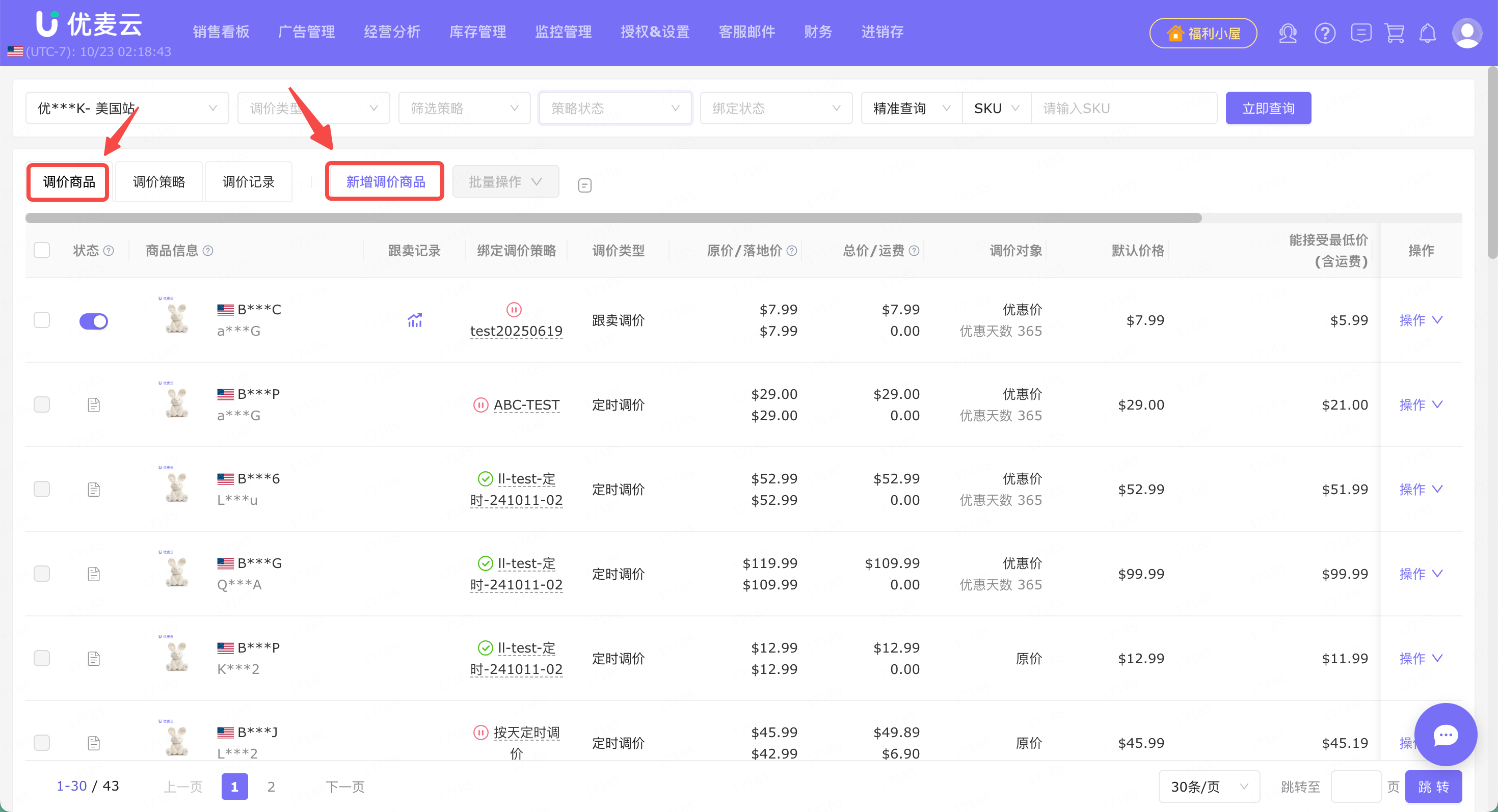View the follow-sell record chart icon
Viewport: 1498px width, 812px height.
tap(415, 320)
